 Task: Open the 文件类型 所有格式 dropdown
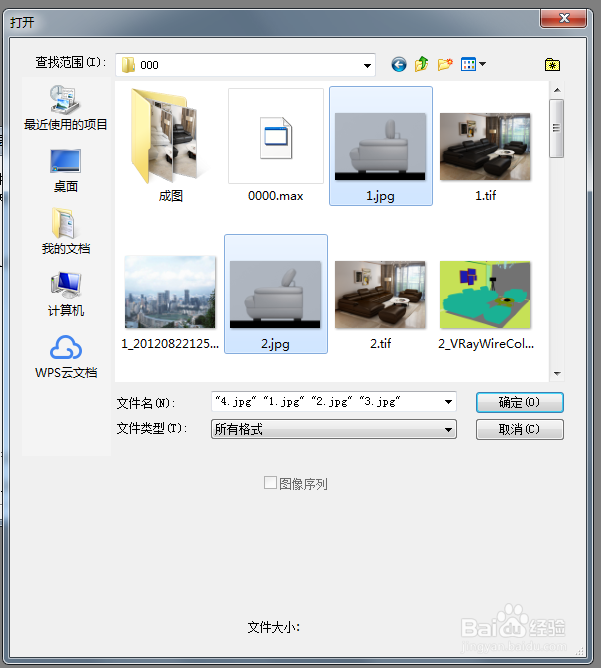(x=334, y=429)
